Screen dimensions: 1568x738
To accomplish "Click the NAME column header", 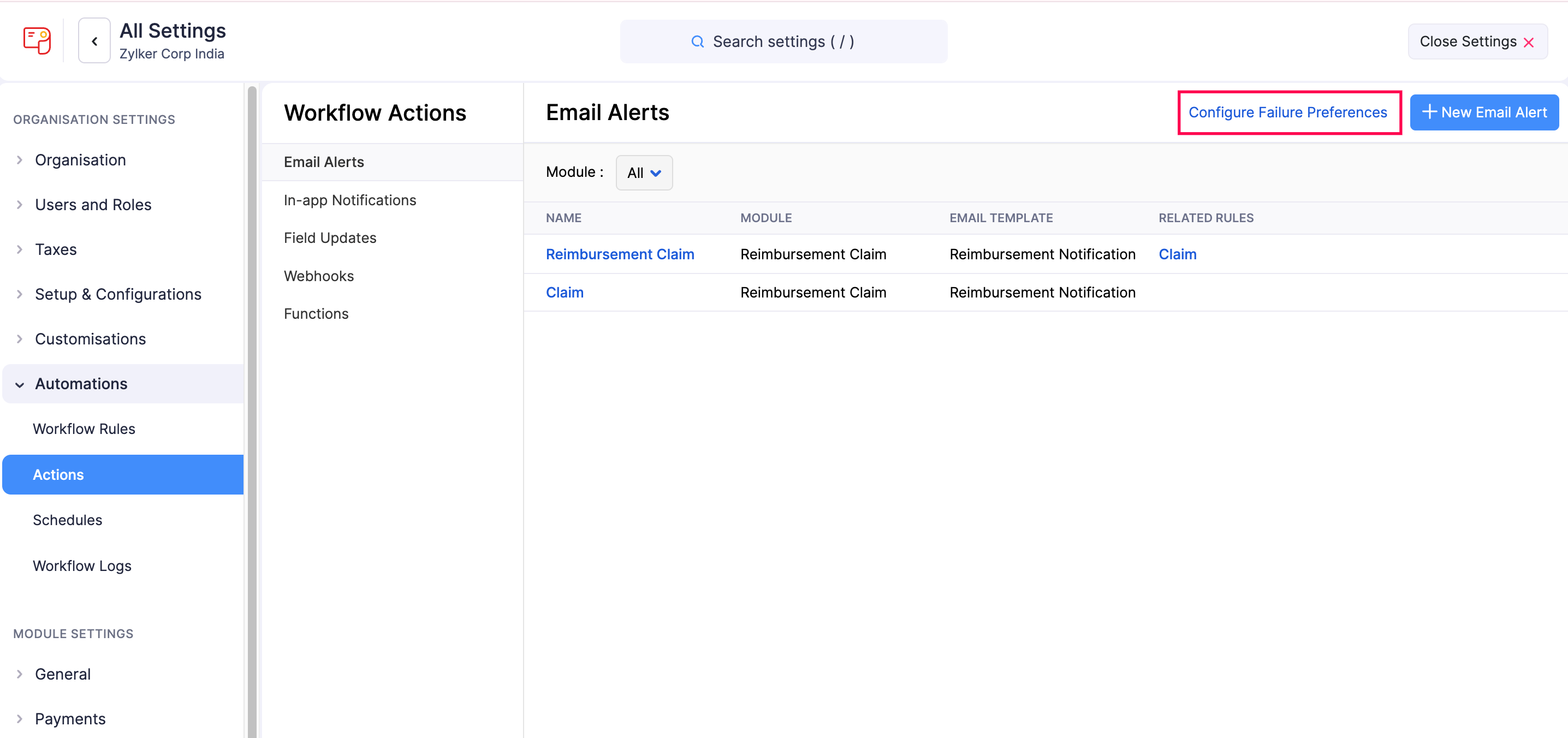I will pos(563,218).
